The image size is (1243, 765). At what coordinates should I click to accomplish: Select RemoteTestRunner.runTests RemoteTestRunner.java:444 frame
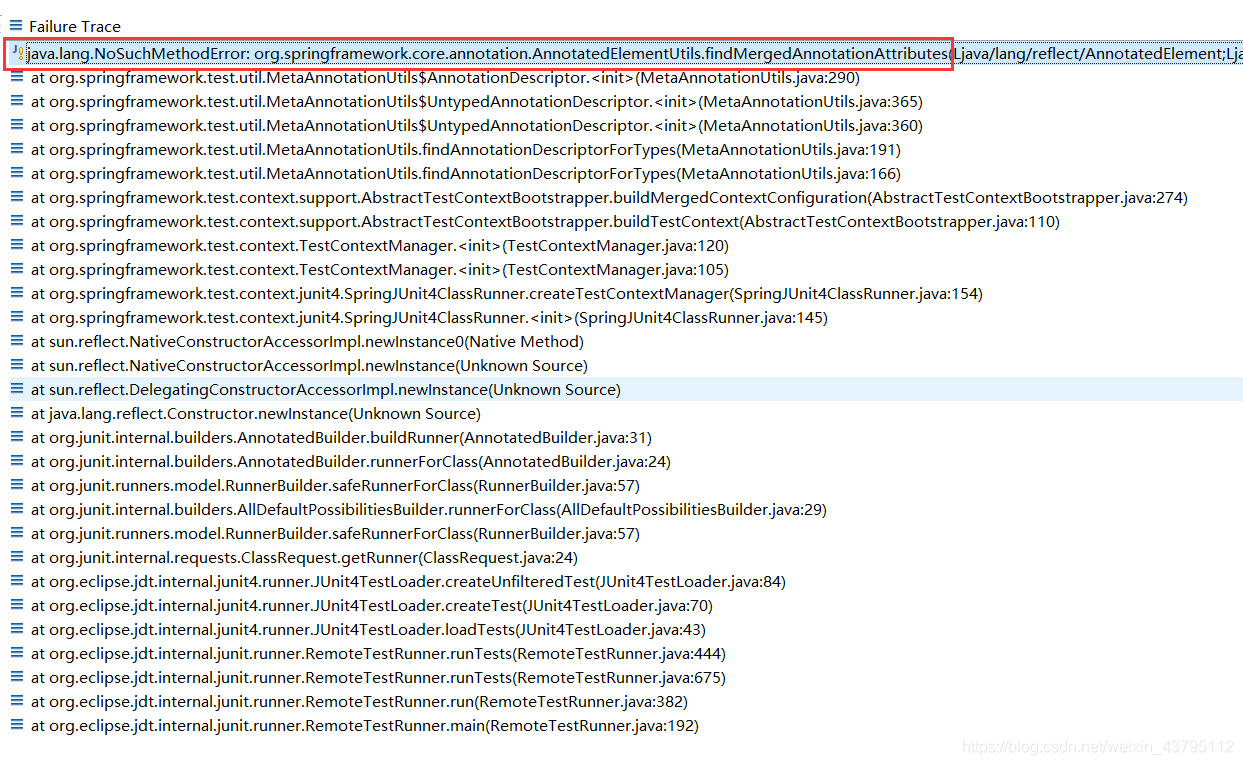coord(378,653)
